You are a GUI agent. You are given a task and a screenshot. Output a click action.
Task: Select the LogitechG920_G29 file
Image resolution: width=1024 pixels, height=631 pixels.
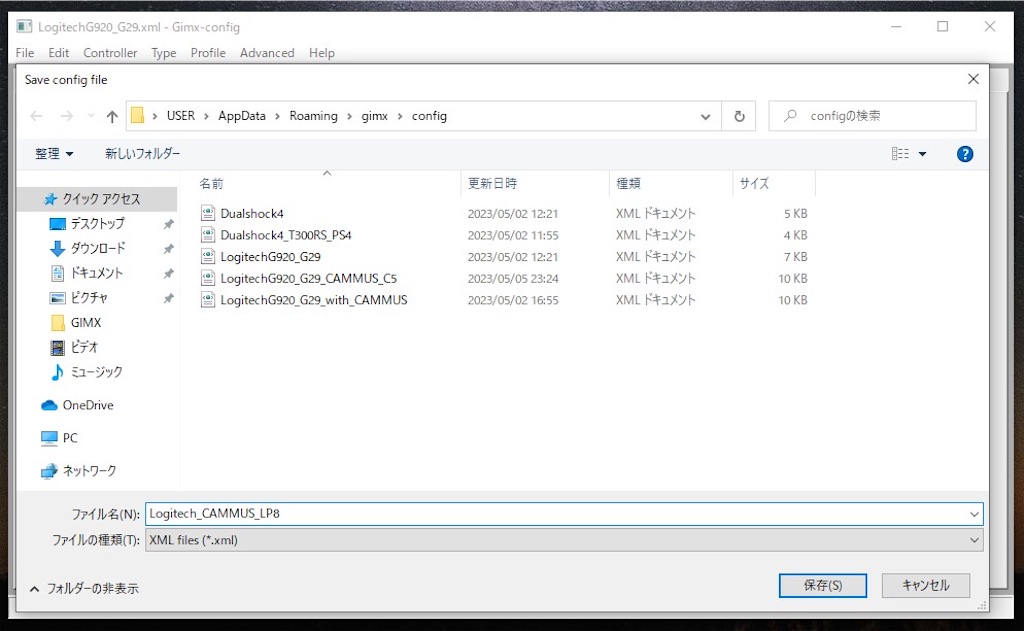tap(270, 257)
